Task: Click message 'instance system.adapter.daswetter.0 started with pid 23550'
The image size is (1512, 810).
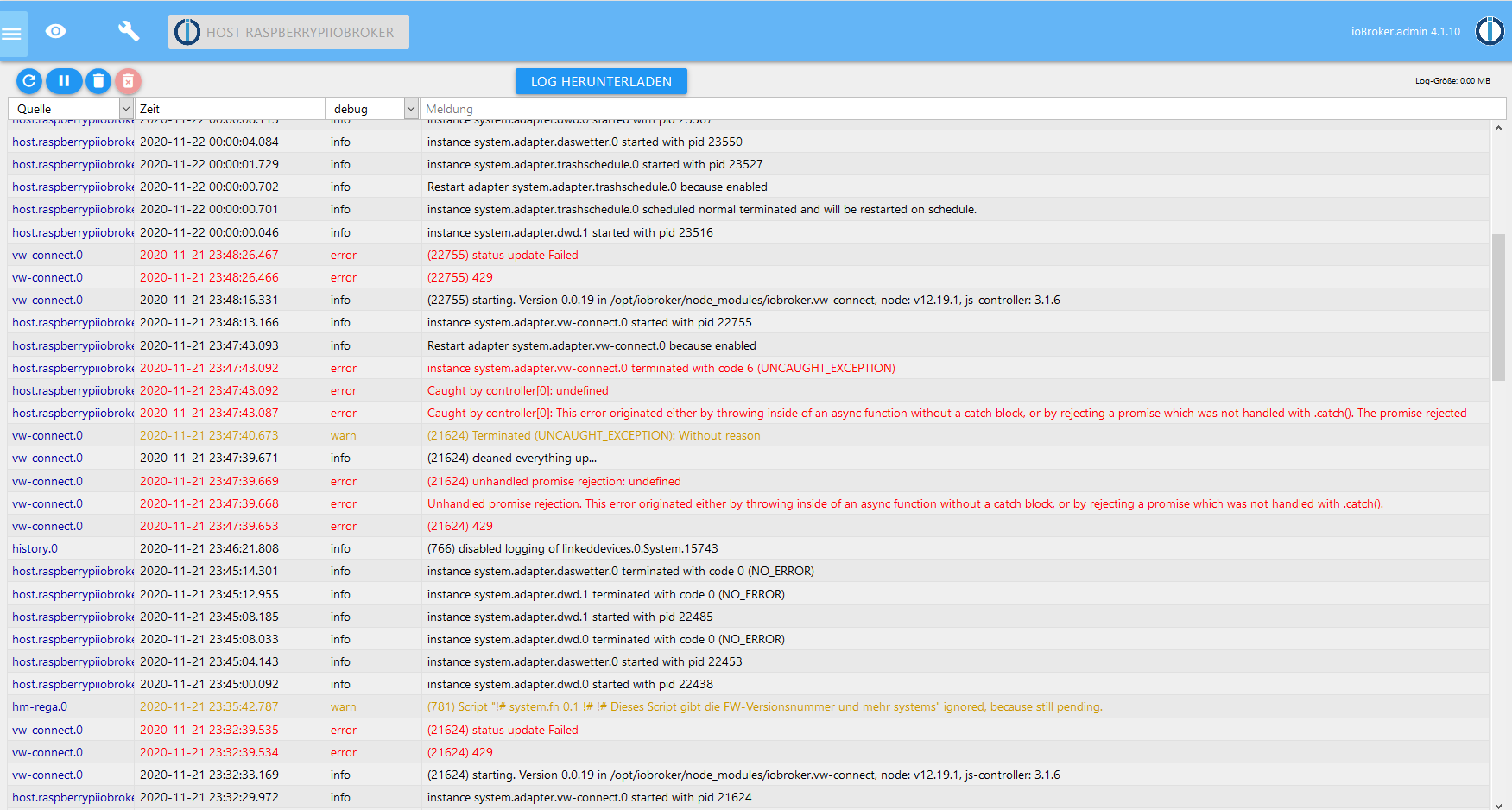Action: [x=585, y=142]
